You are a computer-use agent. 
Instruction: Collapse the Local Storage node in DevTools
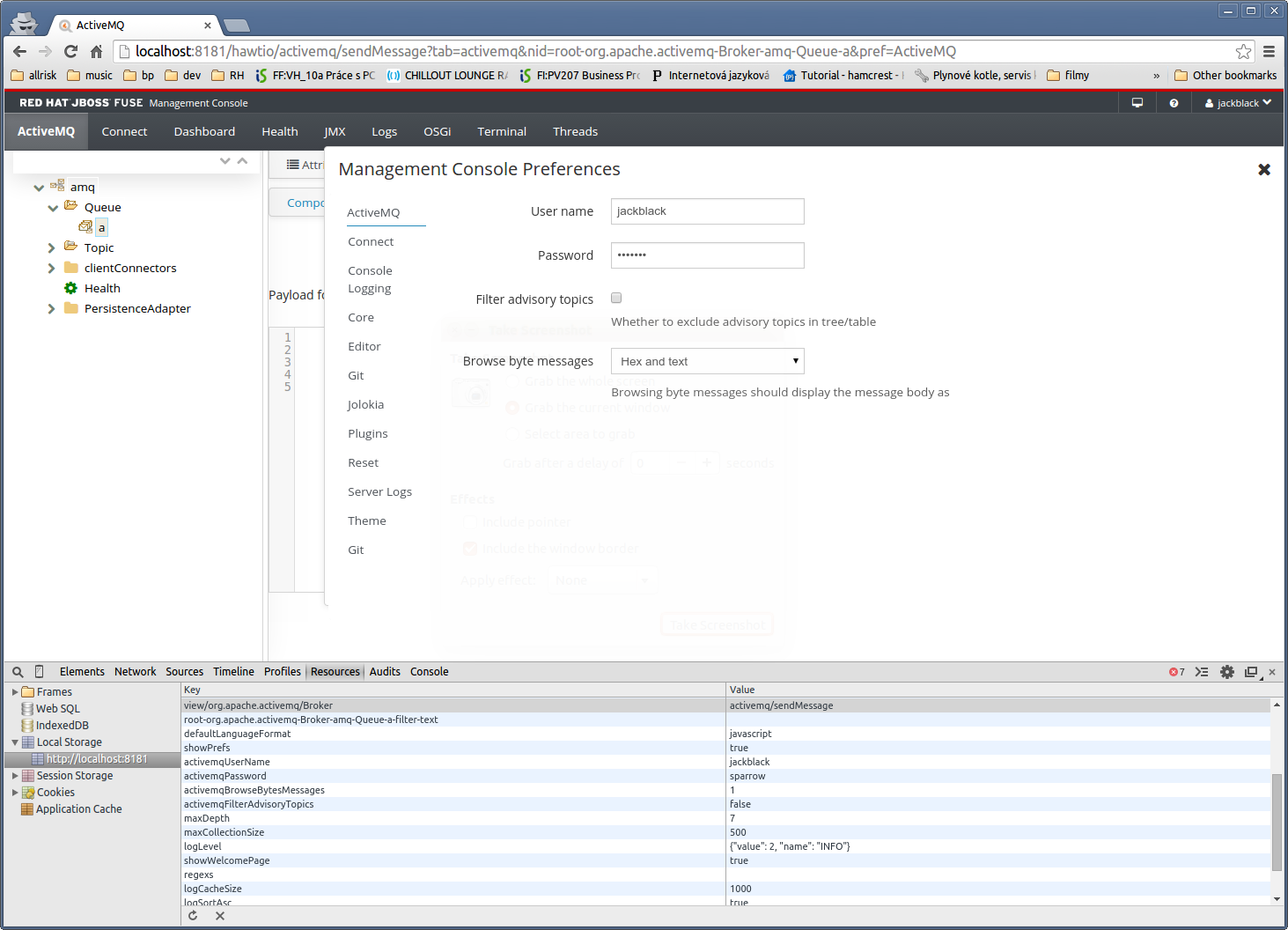tap(15, 742)
